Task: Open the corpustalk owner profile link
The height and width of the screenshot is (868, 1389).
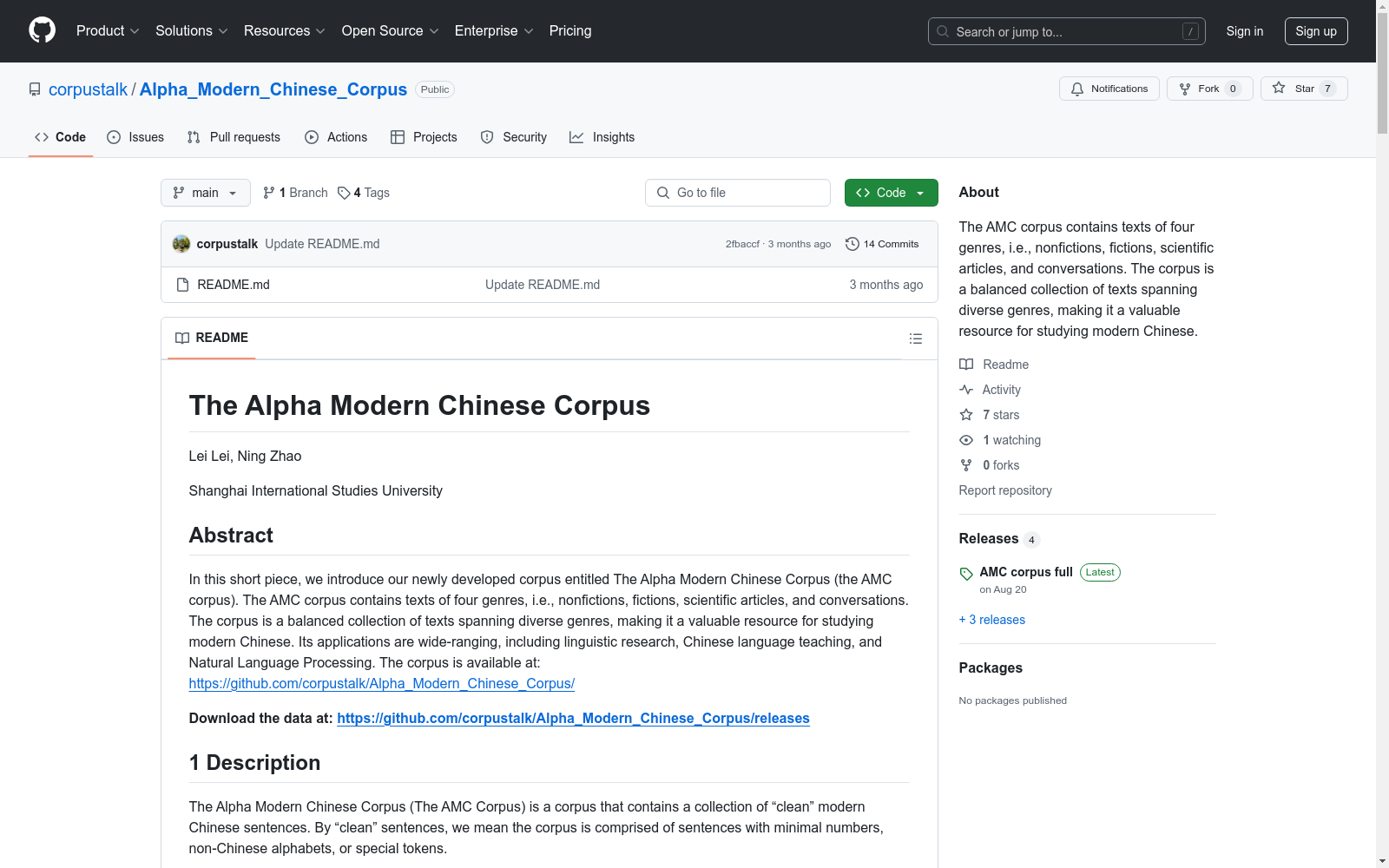Action: [x=88, y=89]
